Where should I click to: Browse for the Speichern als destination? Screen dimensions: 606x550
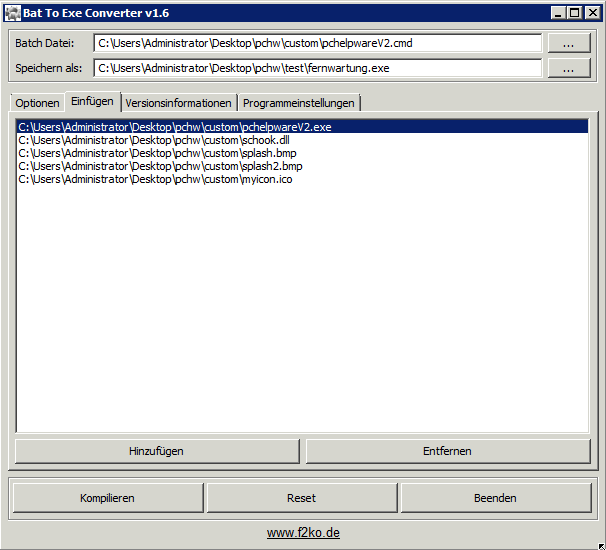tap(568, 68)
